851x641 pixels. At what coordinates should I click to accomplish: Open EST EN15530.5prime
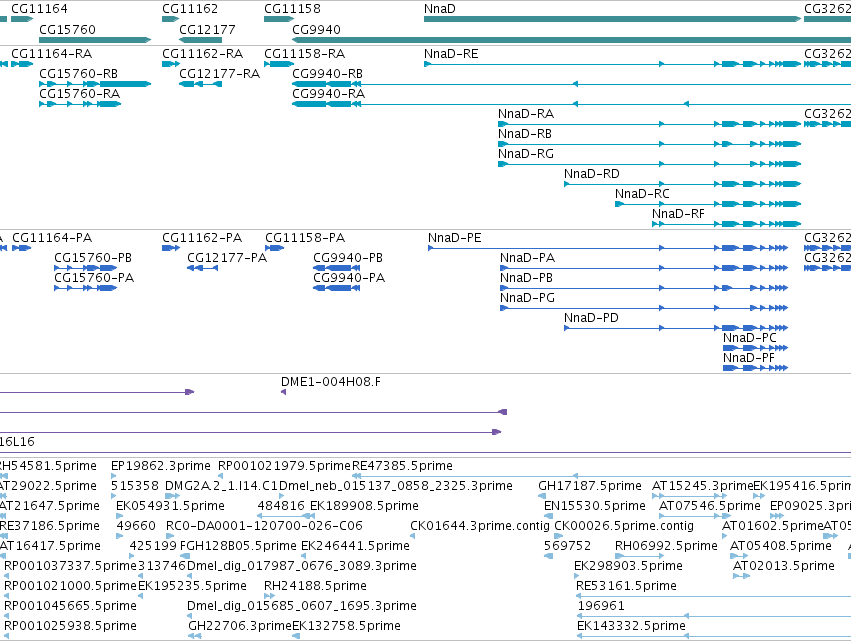coord(595,506)
